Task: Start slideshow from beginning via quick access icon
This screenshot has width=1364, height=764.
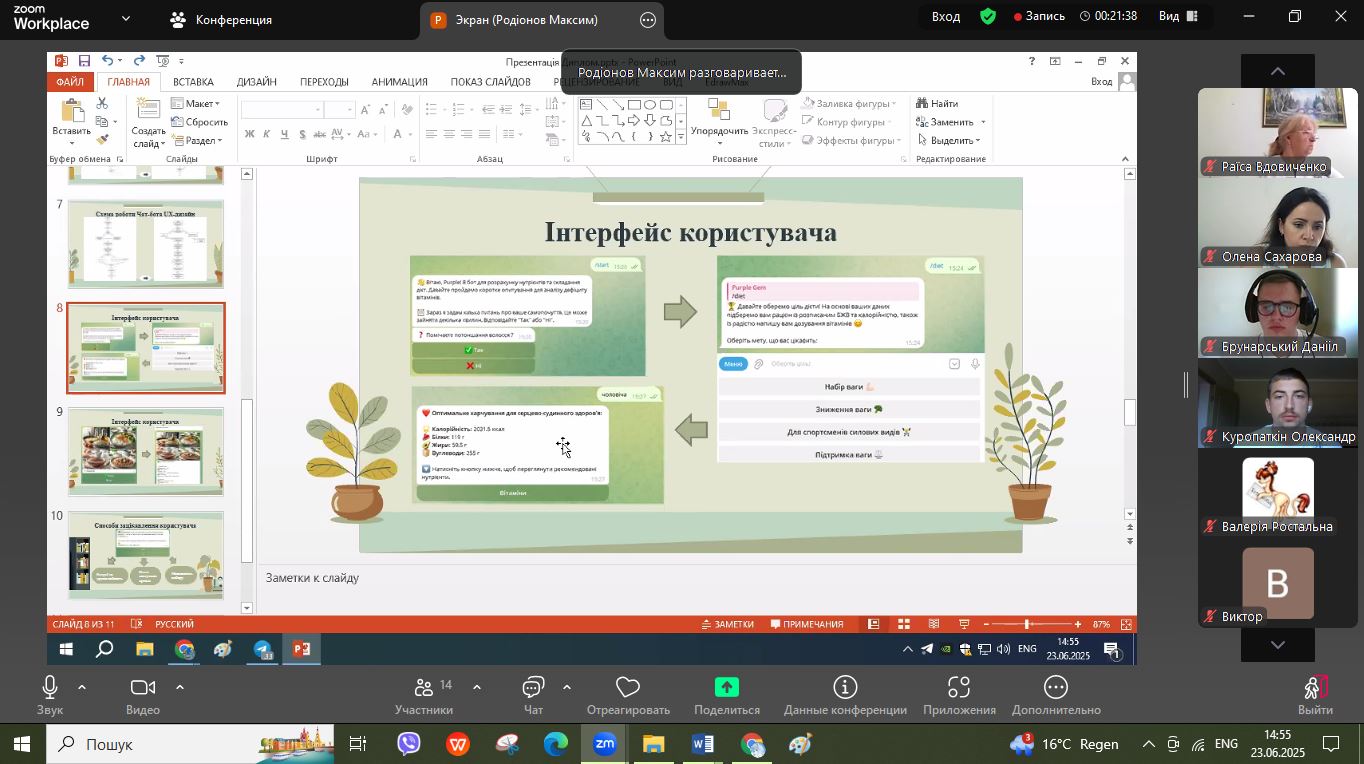Action: coord(161,61)
